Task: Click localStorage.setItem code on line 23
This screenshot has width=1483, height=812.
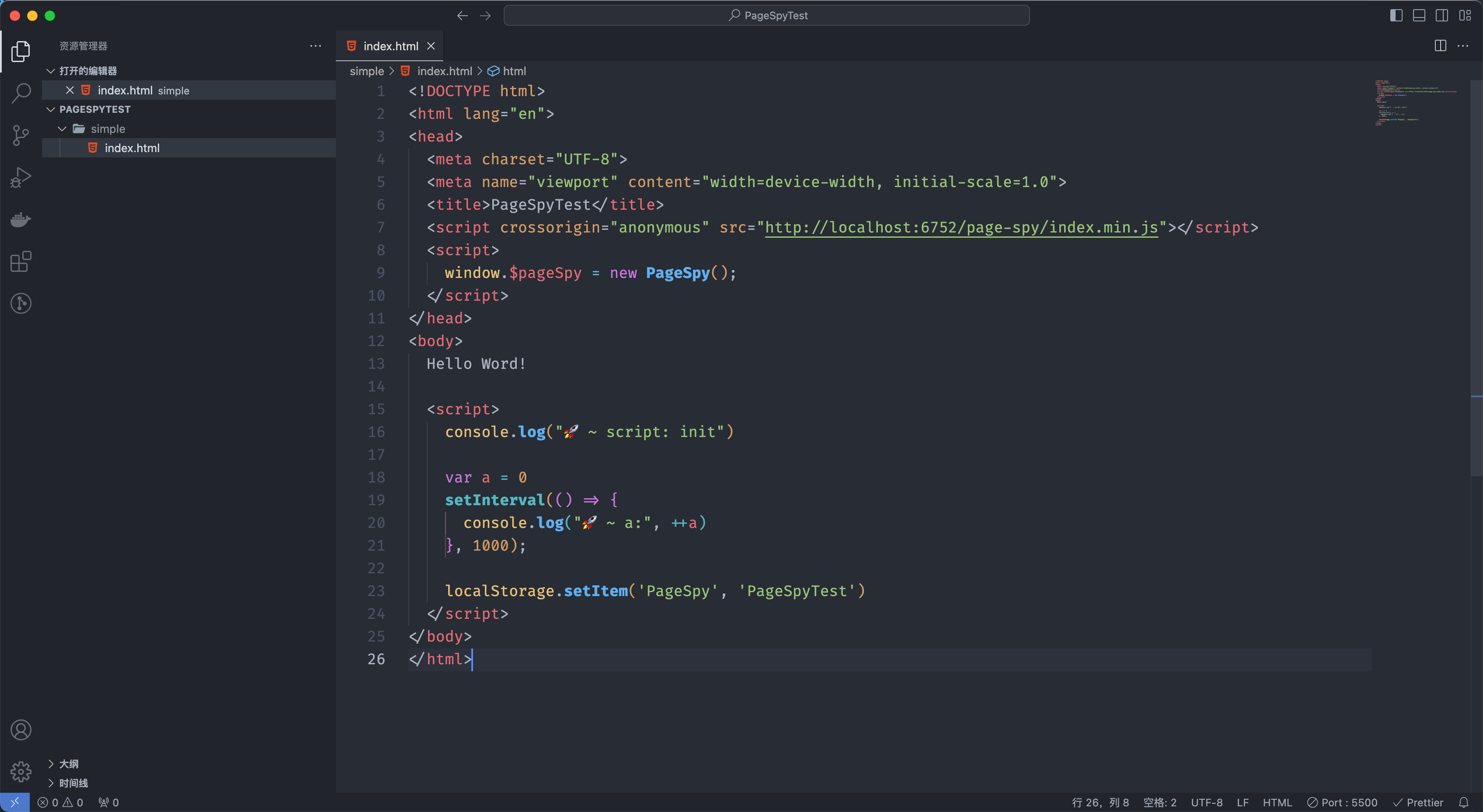Action: (x=654, y=591)
